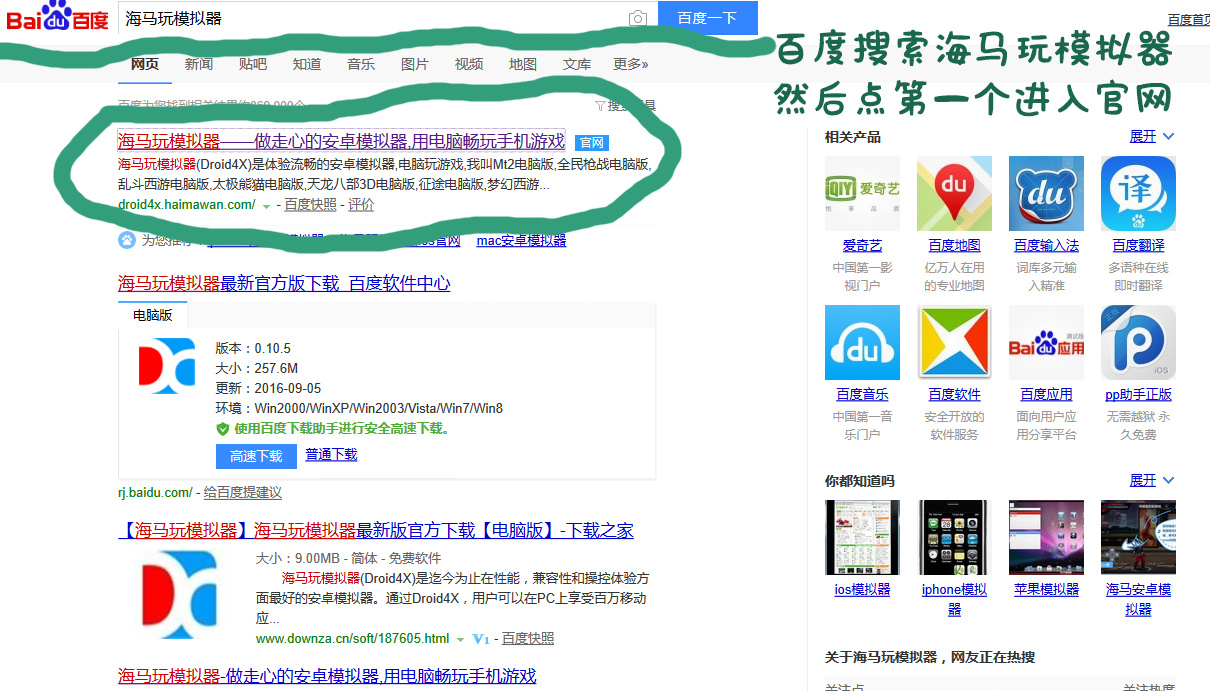Click the V1 credibility badge
This screenshot has height=691, width=1210.
point(481,639)
